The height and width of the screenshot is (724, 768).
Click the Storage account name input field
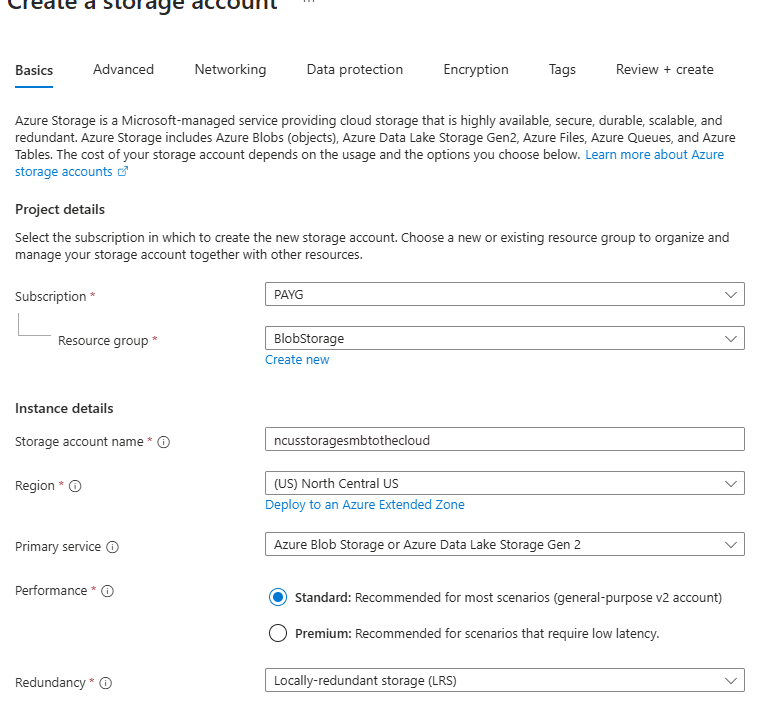coord(504,440)
